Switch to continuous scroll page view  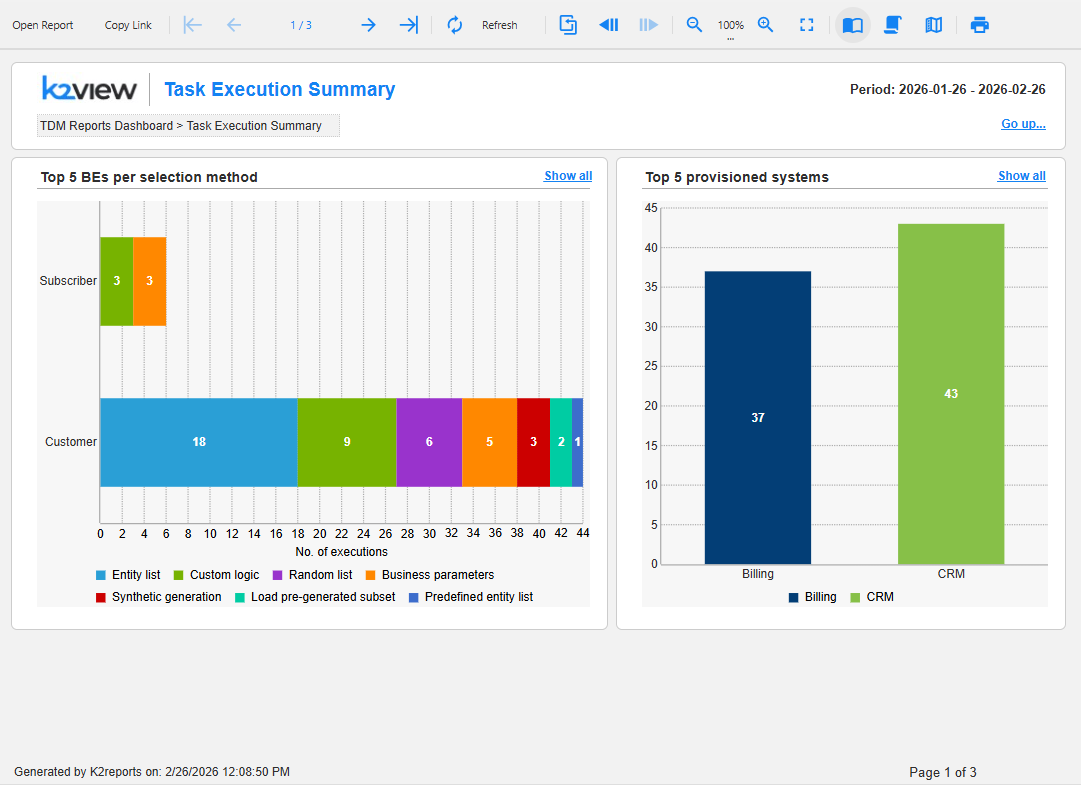(893, 25)
